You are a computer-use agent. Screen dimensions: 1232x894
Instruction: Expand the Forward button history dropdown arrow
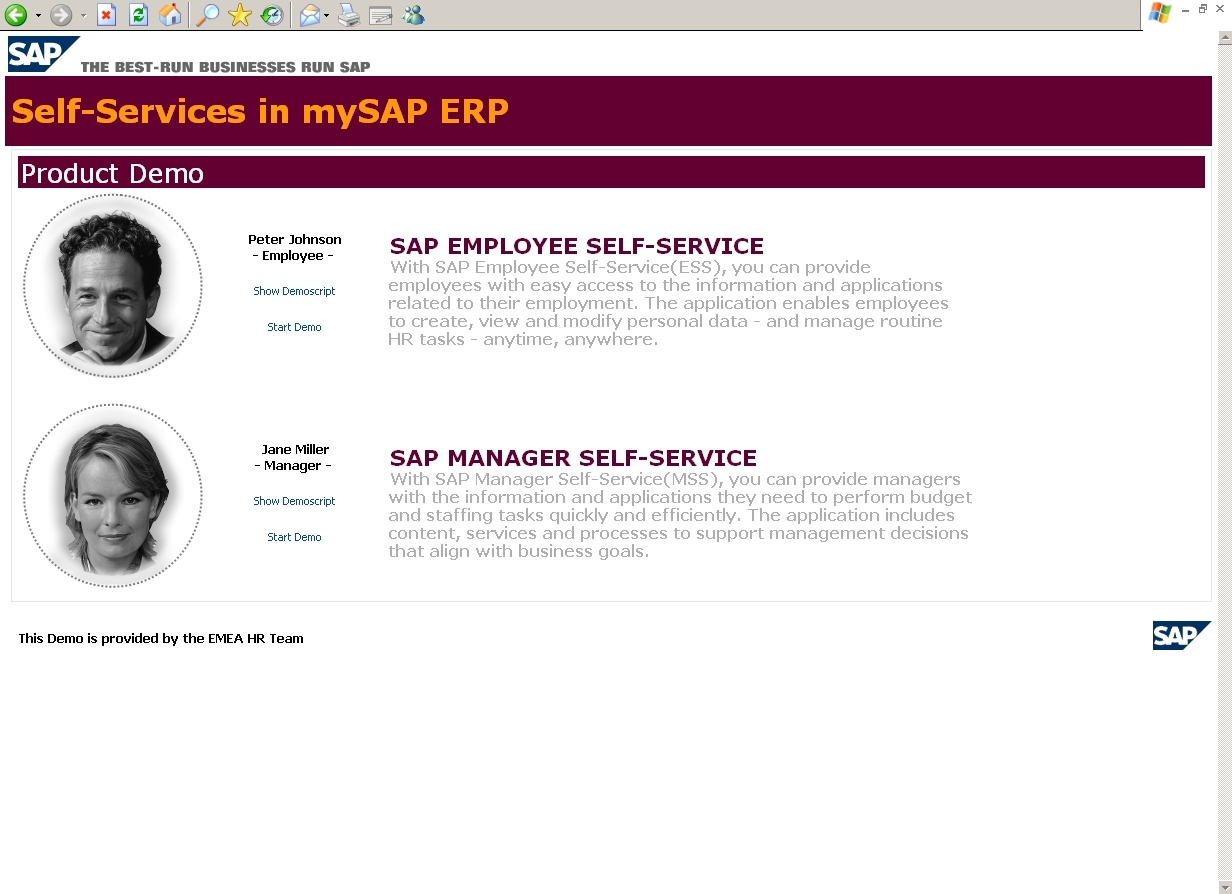click(83, 15)
